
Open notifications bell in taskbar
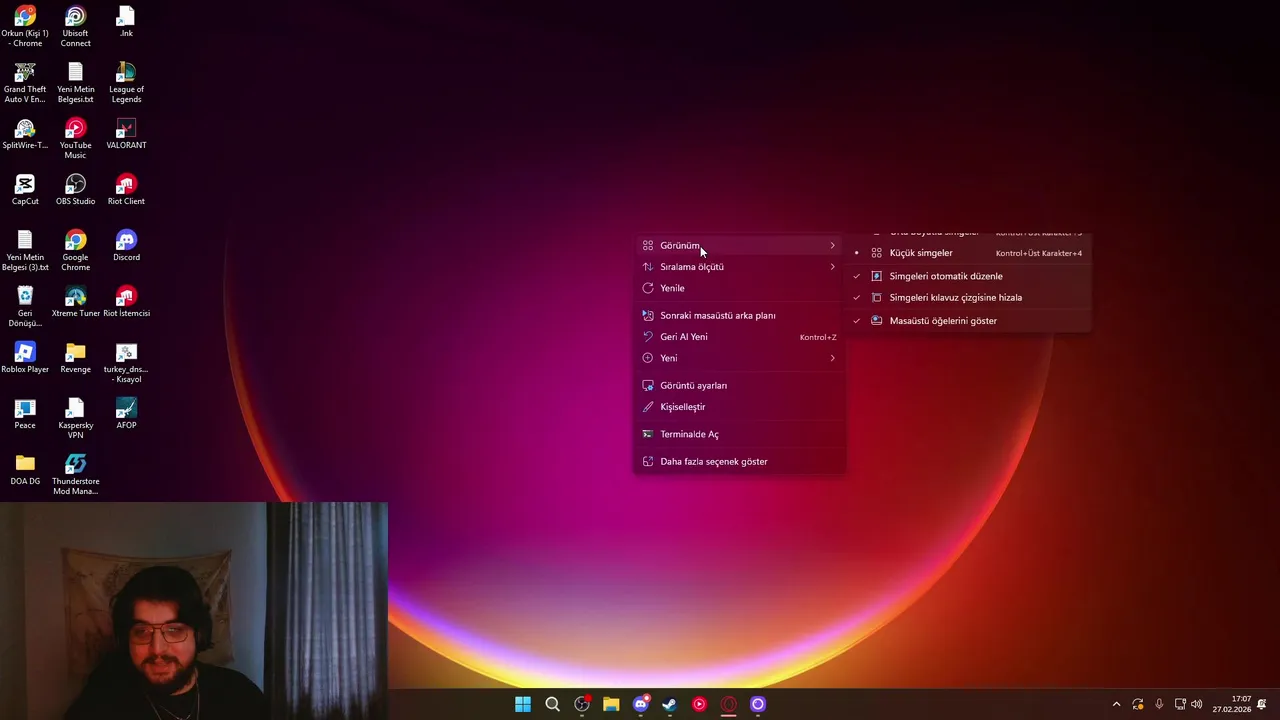pos(1262,704)
